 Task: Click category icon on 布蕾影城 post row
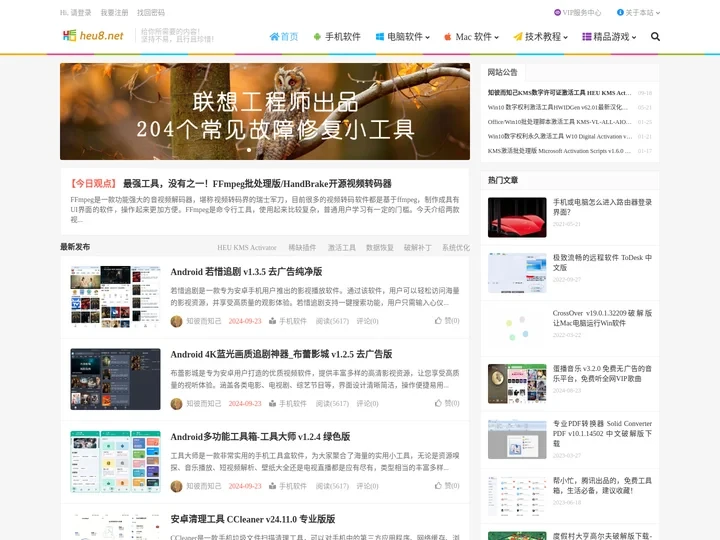pos(272,404)
